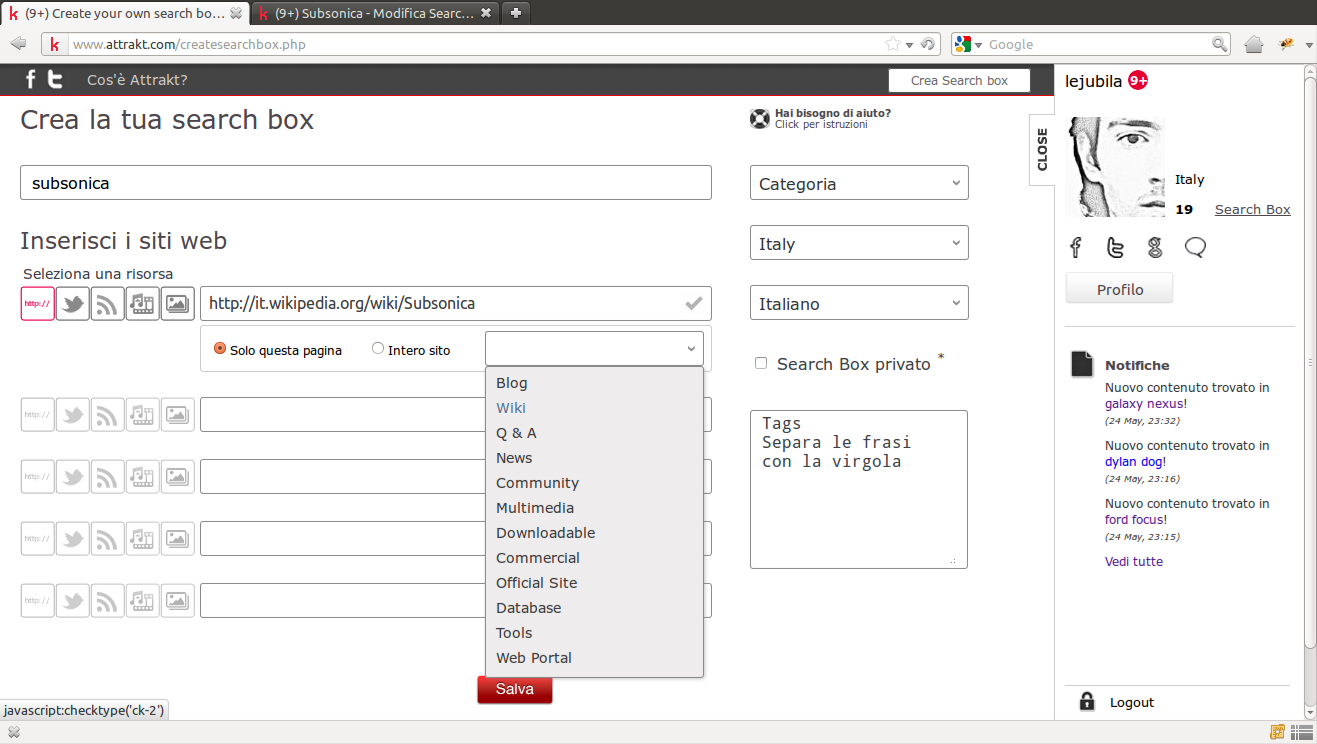Click the Logout link

click(1132, 702)
